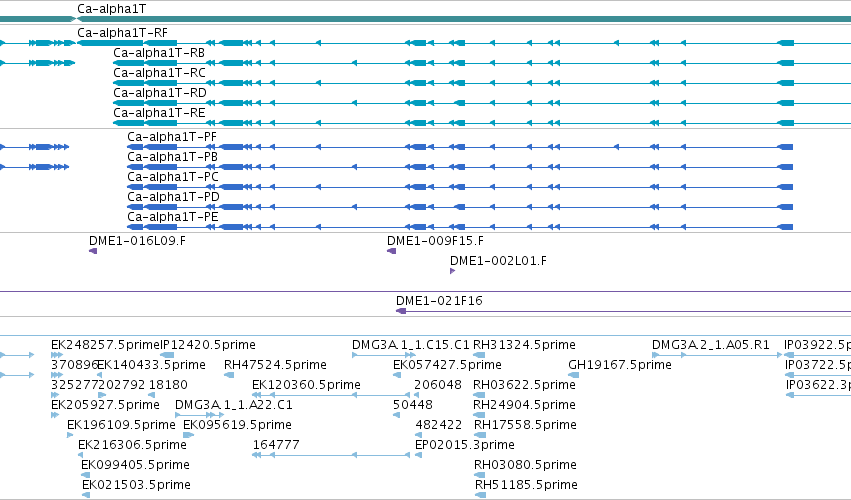The width and height of the screenshot is (851, 500).
Task: Select the DME1-021F16 feature arrowhead
Action: tap(401, 311)
